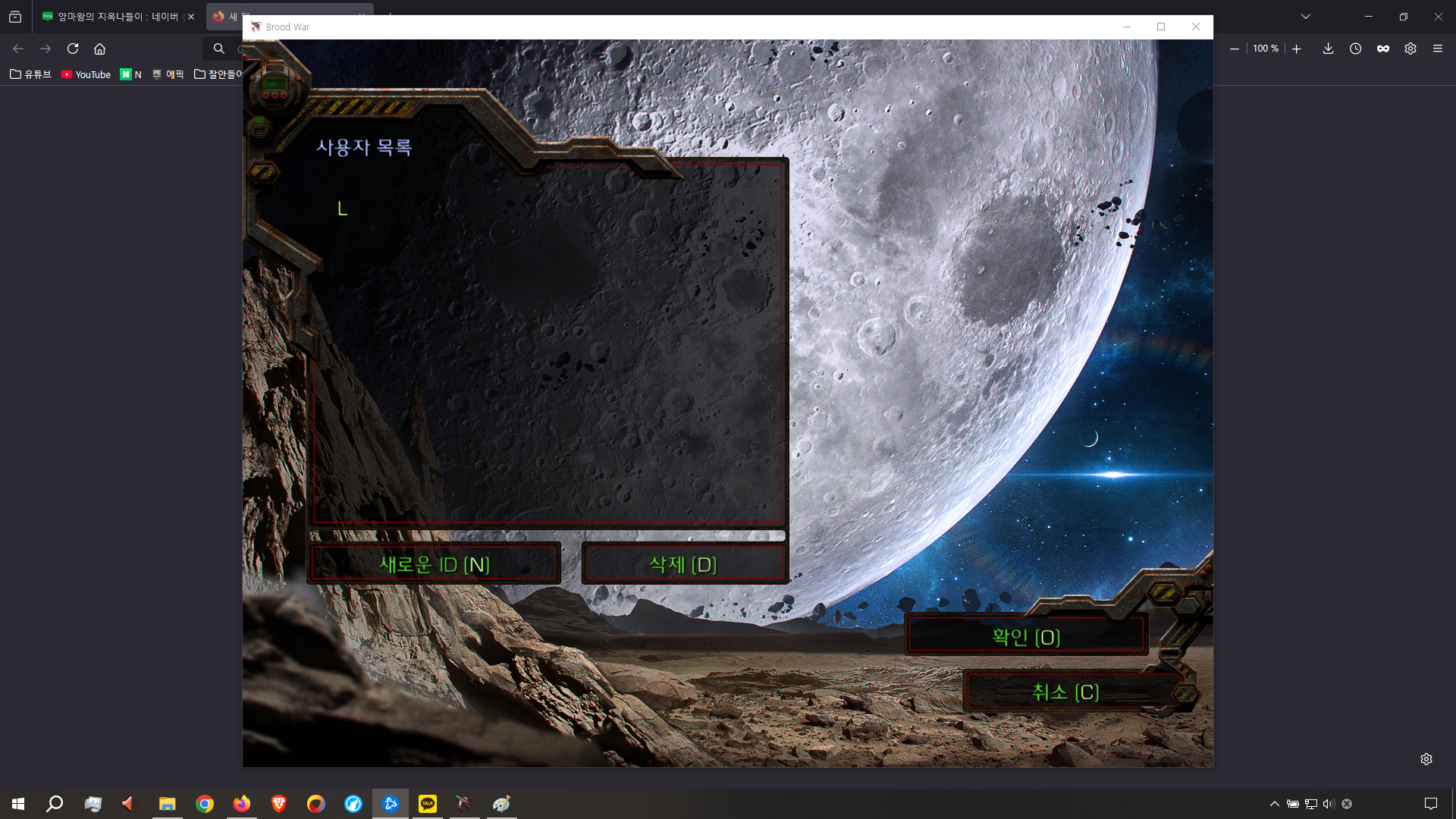
Task: Go forward in the Firefox browser
Action: pos(45,49)
